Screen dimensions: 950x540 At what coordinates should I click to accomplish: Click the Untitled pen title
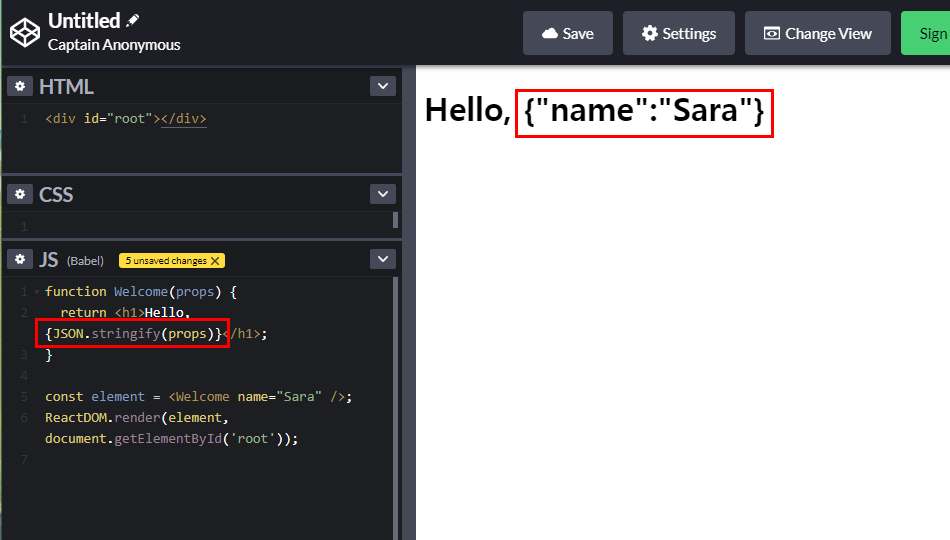[84, 21]
